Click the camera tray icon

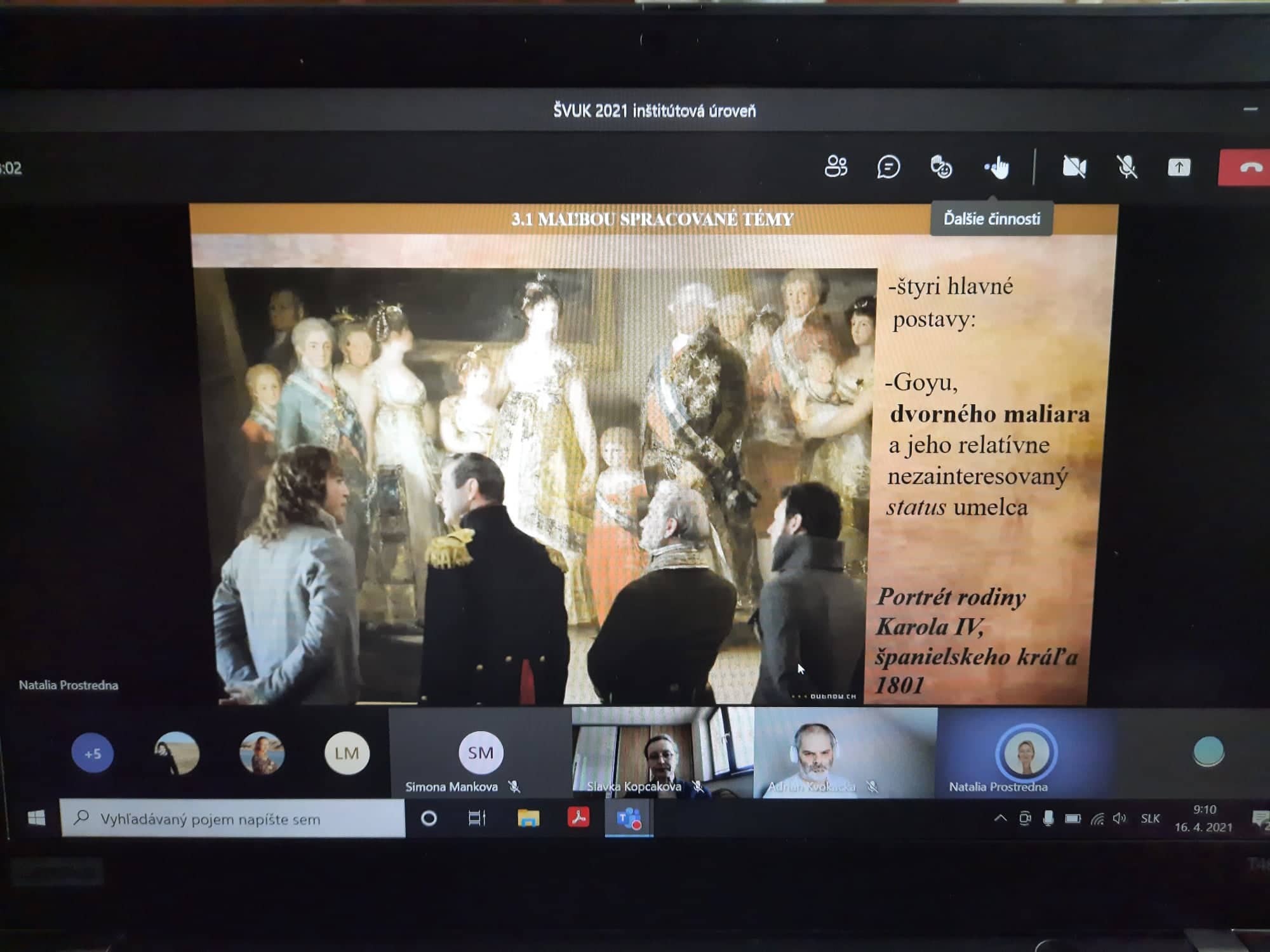[1025, 818]
